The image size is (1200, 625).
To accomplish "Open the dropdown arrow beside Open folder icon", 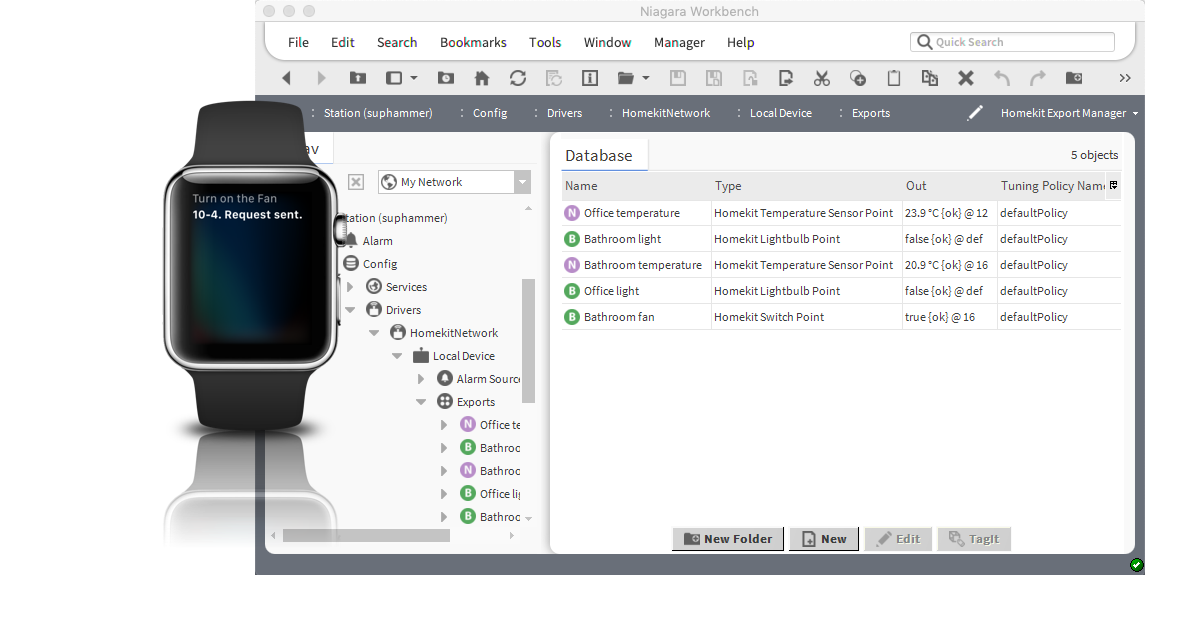I will point(645,78).
